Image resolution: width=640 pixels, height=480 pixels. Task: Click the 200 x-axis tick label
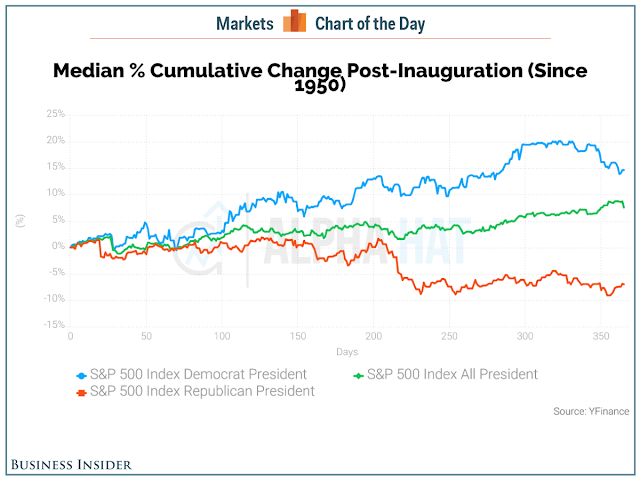pyautogui.click(x=373, y=336)
